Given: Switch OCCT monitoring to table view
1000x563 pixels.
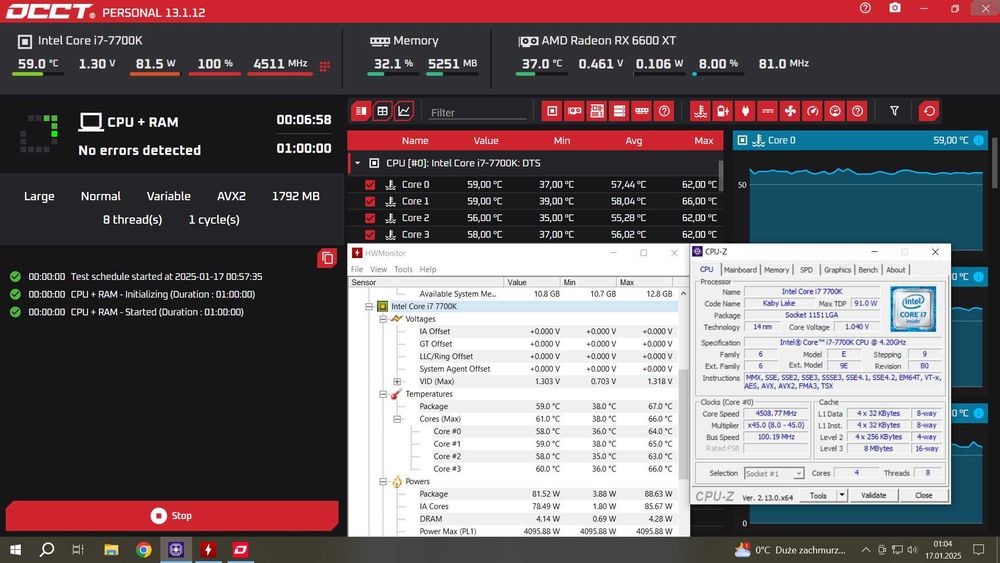Looking at the screenshot, I should pos(383,111).
